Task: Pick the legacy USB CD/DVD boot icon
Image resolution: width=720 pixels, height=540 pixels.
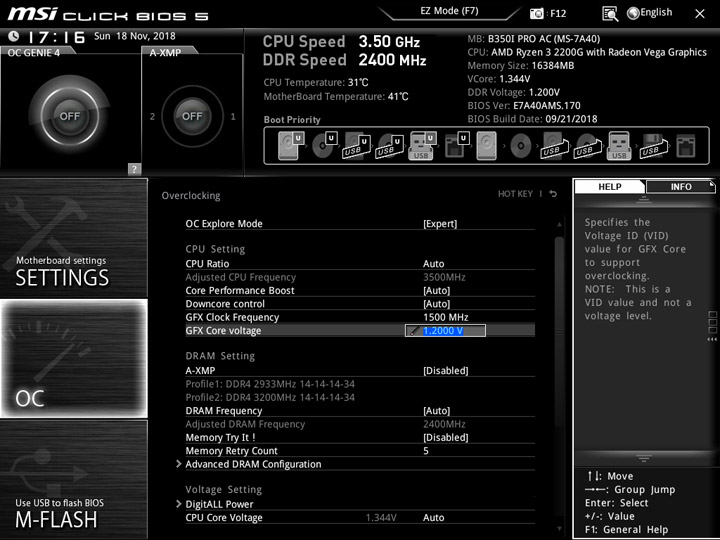Action: coord(587,146)
